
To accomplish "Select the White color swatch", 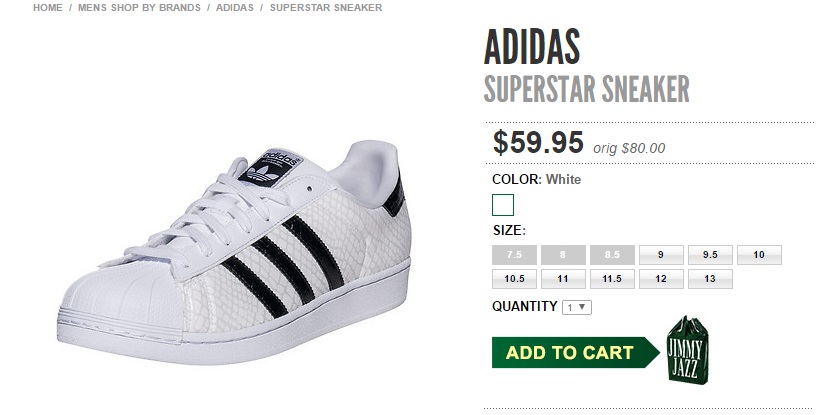I will pyautogui.click(x=503, y=206).
